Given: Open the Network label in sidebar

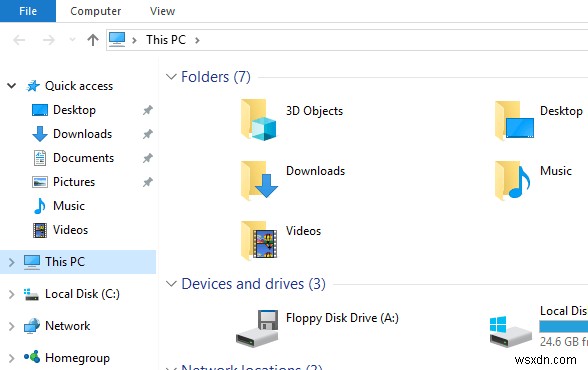Looking at the screenshot, I should (68, 326).
